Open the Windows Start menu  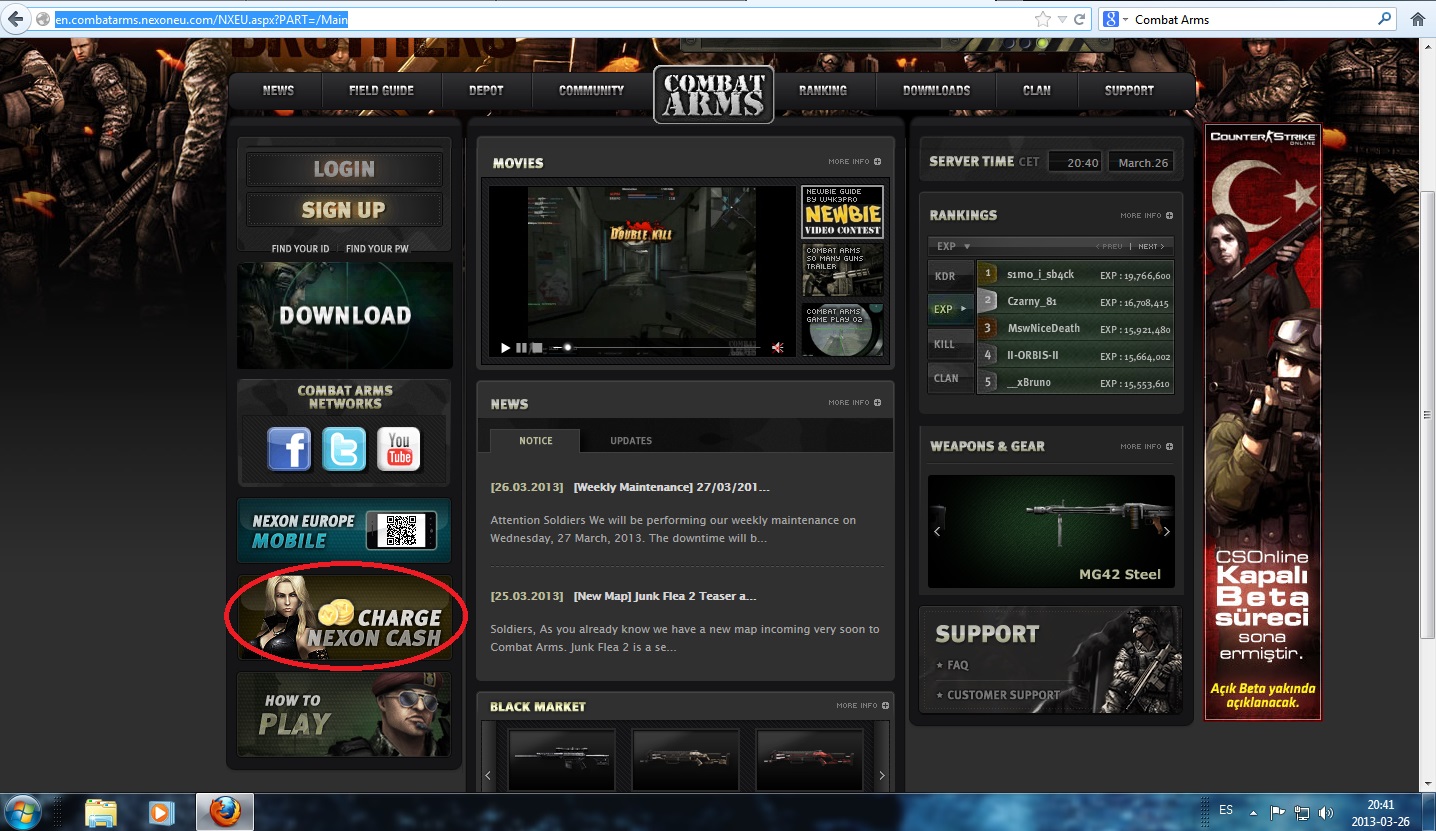click(x=23, y=811)
